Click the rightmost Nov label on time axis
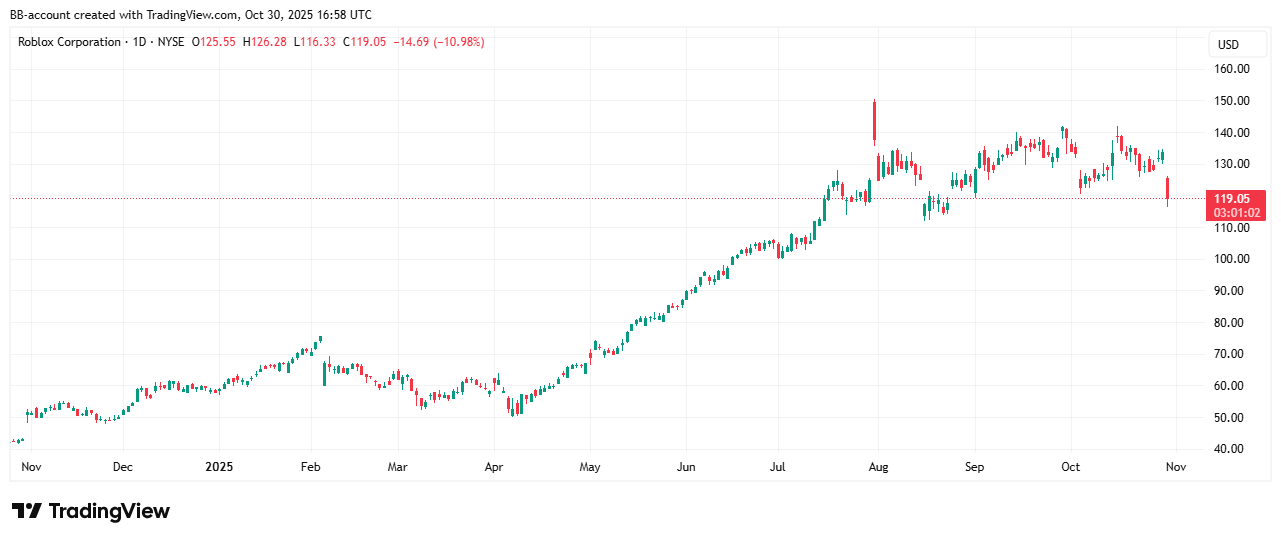 coord(1175,467)
